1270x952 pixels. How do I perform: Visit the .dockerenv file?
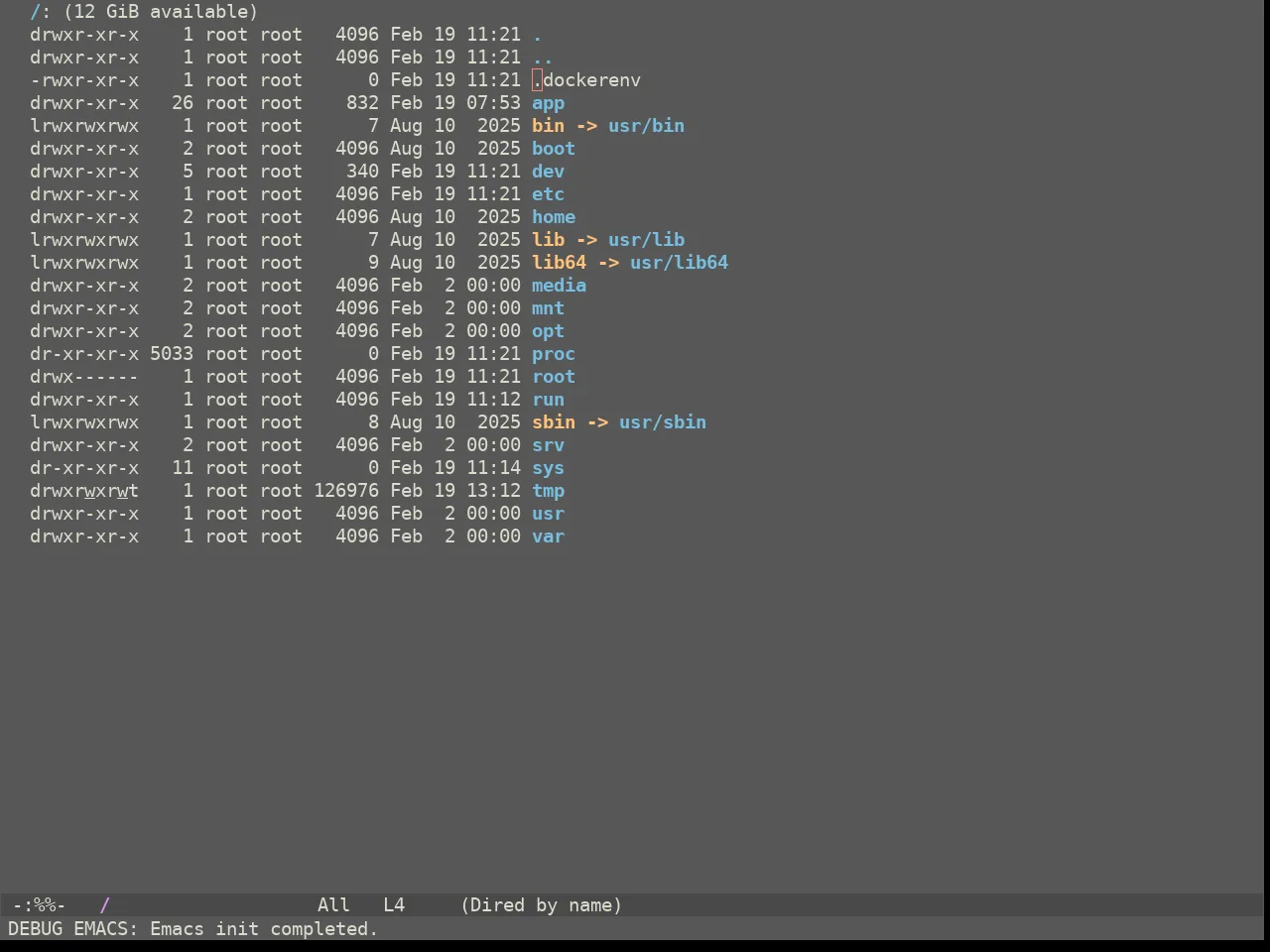coord(586,80)
